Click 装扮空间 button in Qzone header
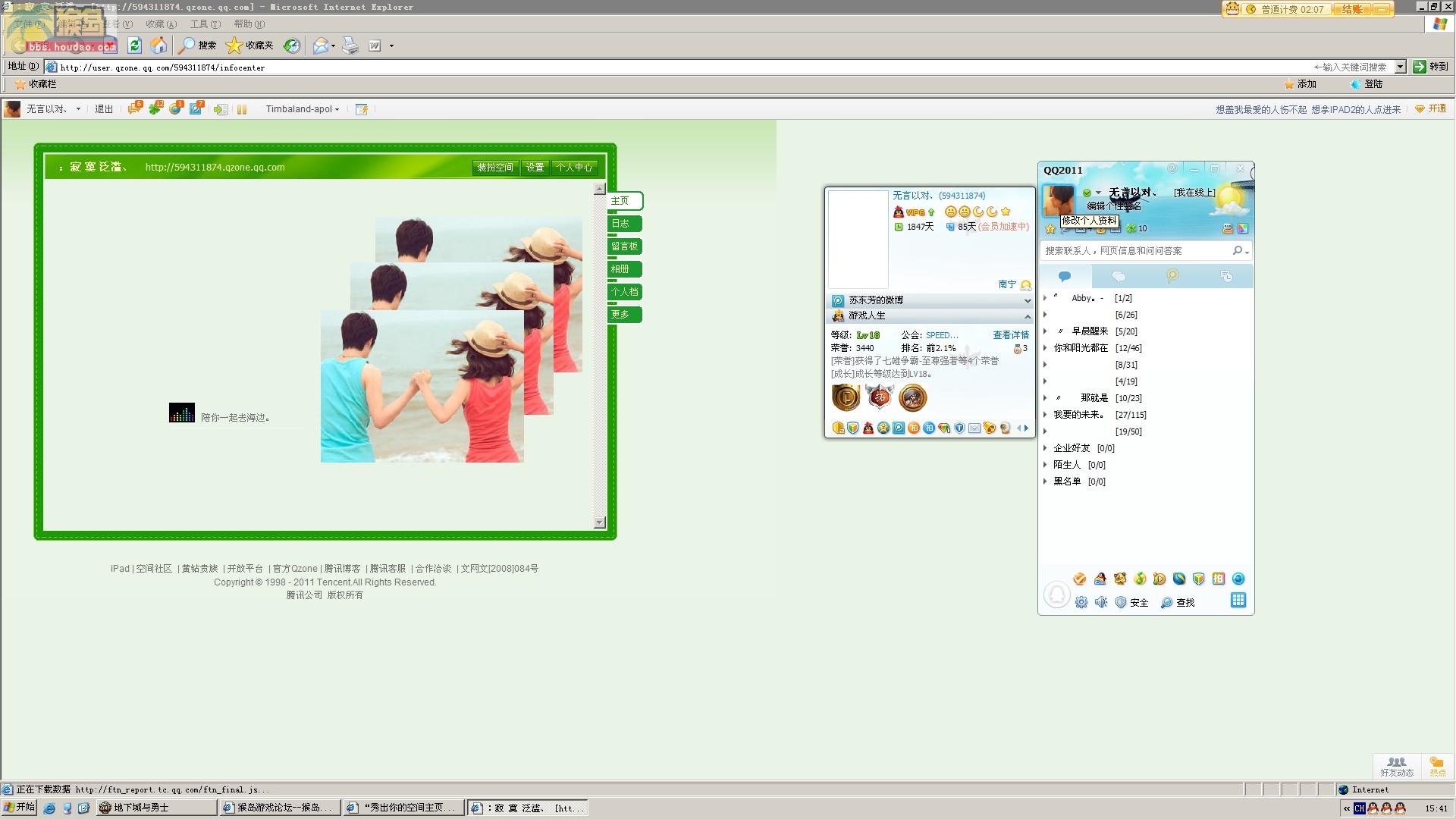 [x=495, y=168]
